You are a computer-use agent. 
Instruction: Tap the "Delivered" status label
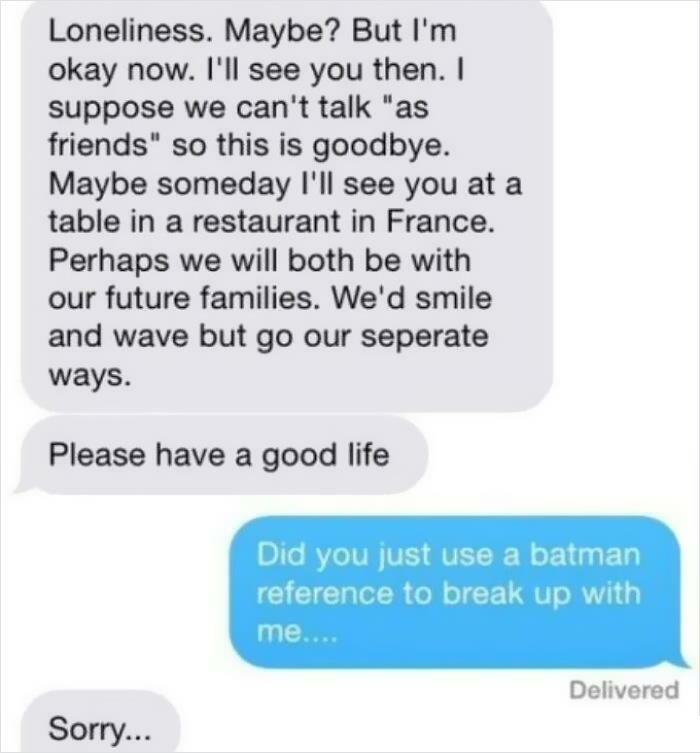click(x=624, y=690)
